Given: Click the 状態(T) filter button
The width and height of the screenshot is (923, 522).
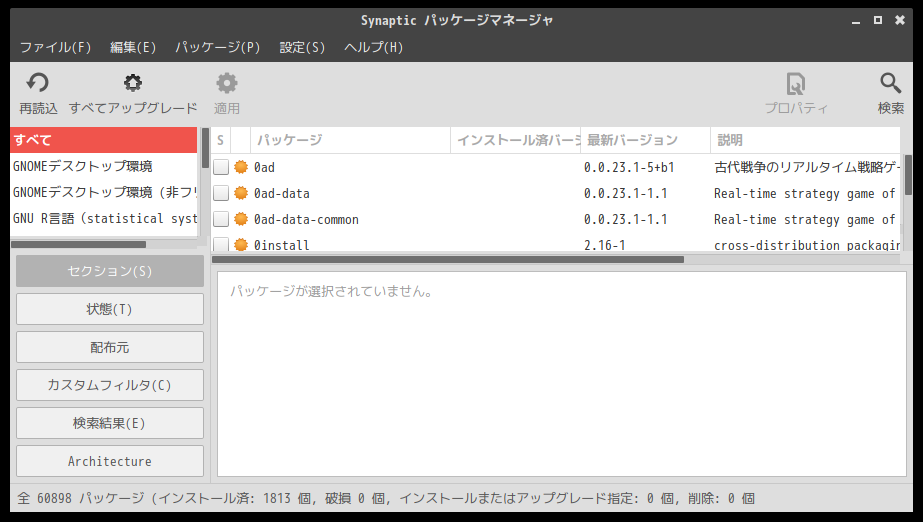Looking at the screenshot, I should (x=110, y=309).
